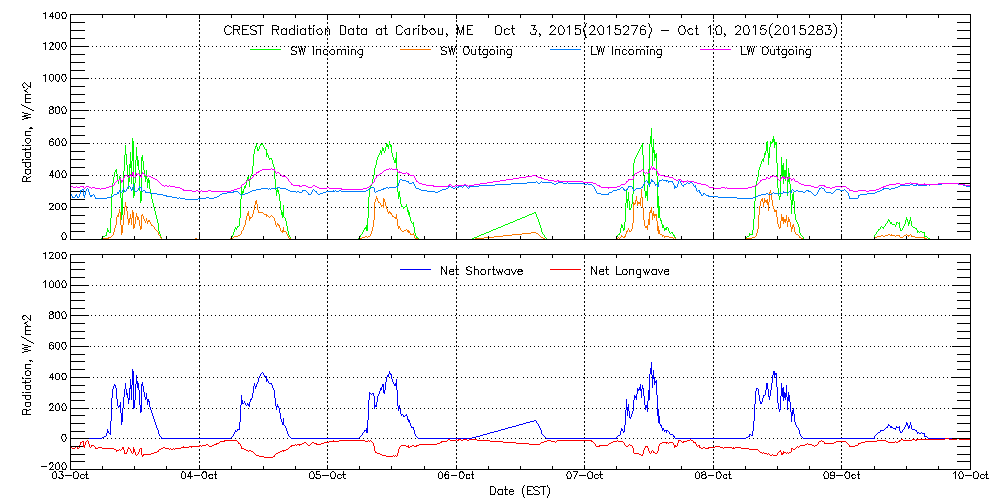This screenshot has width=1000, height=500.
Task: Select the SW Outgoing legend label
Action: [476, 51]
